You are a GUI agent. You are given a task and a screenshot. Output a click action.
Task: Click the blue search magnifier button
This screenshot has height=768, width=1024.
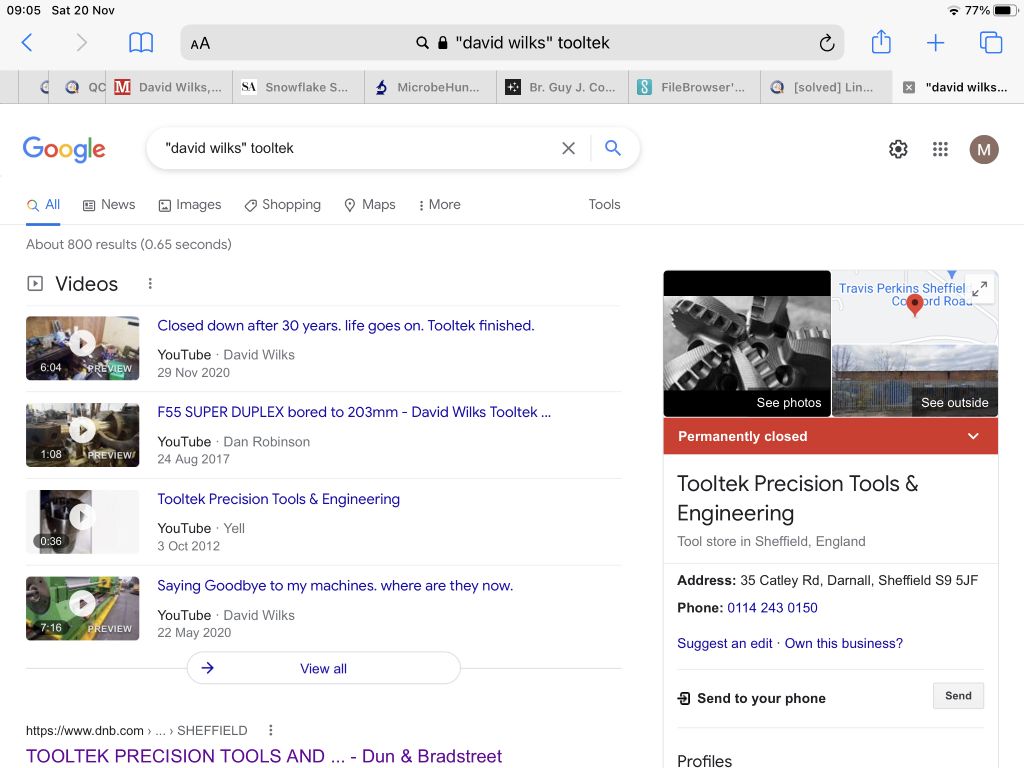(x=612, y=148)
